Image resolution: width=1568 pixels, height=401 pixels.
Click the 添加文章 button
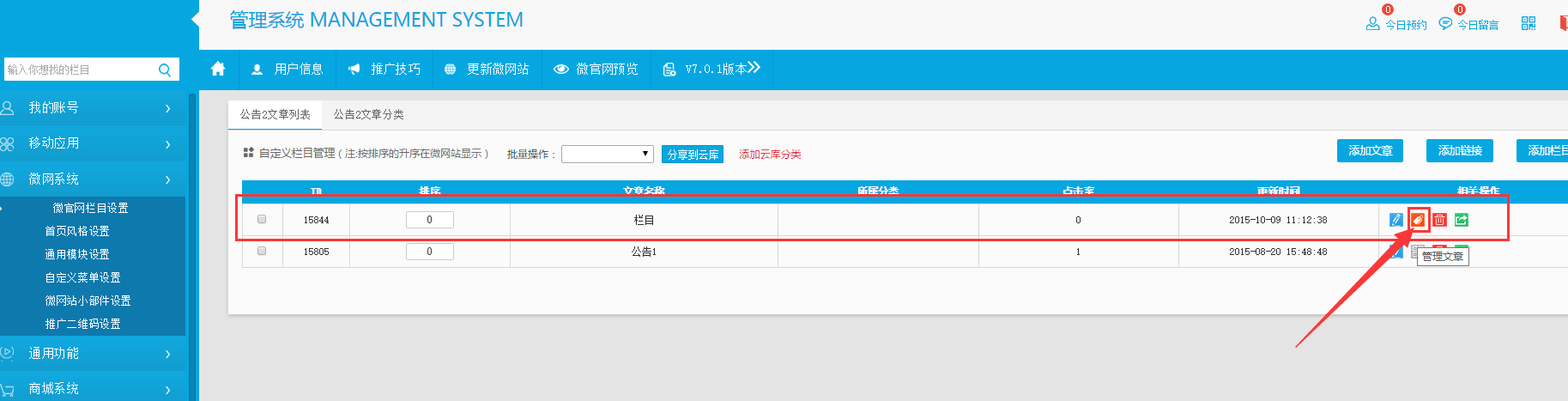1370,150
